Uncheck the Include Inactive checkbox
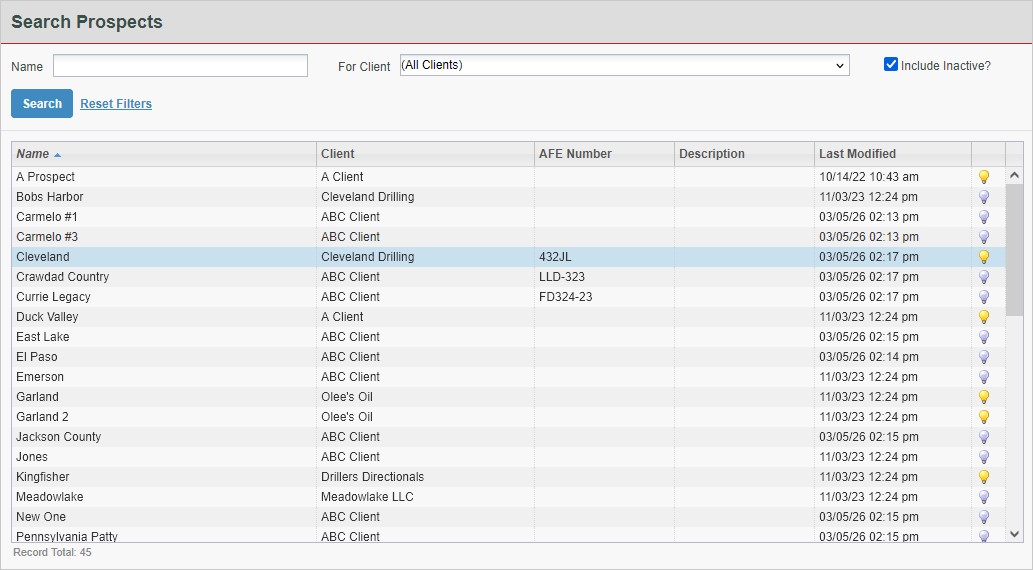The width and height of the screenshot is (1033, 570). 891,65
